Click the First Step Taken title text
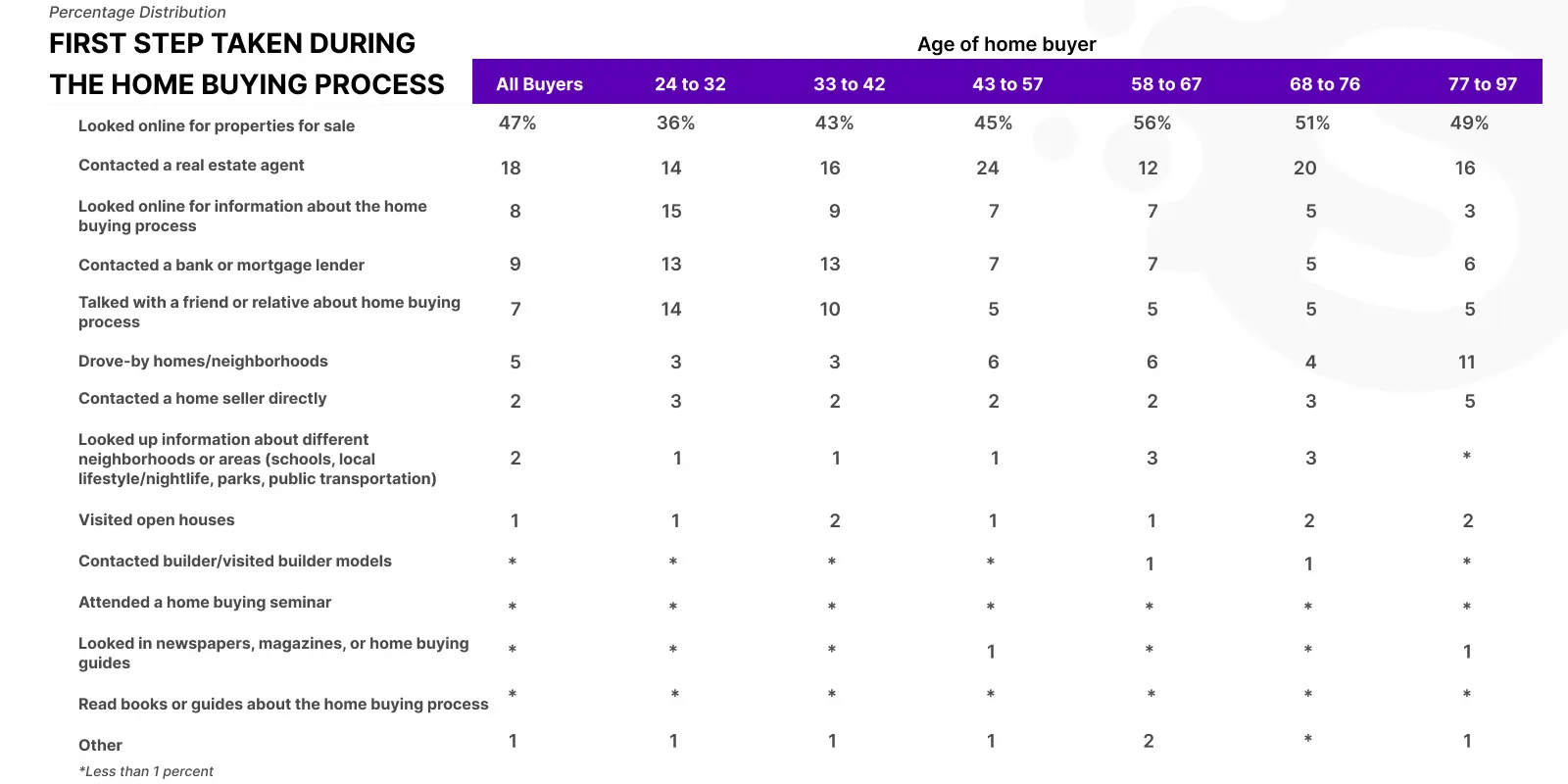 (x=247, y=64)
